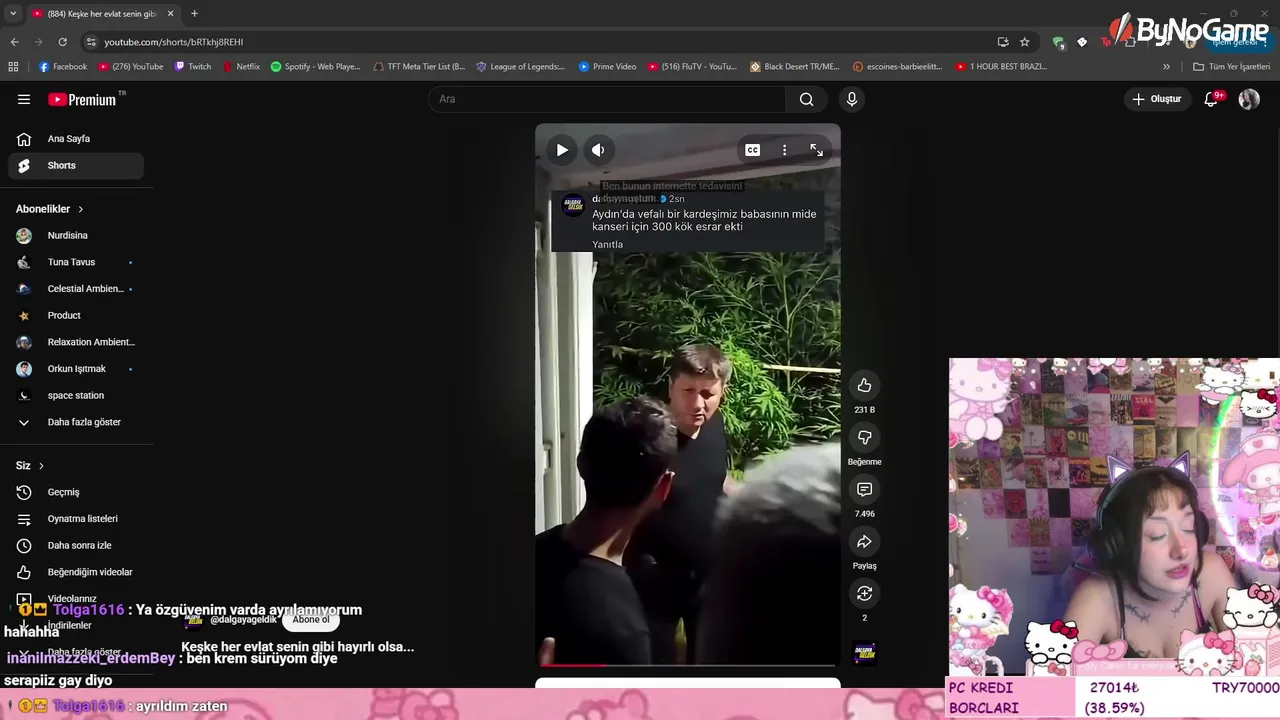
Task: Click the youtube.com/shorts address bar
Action: (540, 42)
